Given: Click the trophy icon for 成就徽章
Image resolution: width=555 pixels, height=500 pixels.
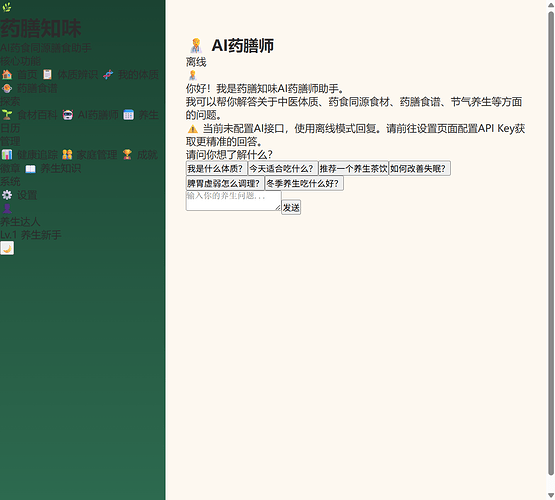Looking at the screenshot, I should [127, 155].
